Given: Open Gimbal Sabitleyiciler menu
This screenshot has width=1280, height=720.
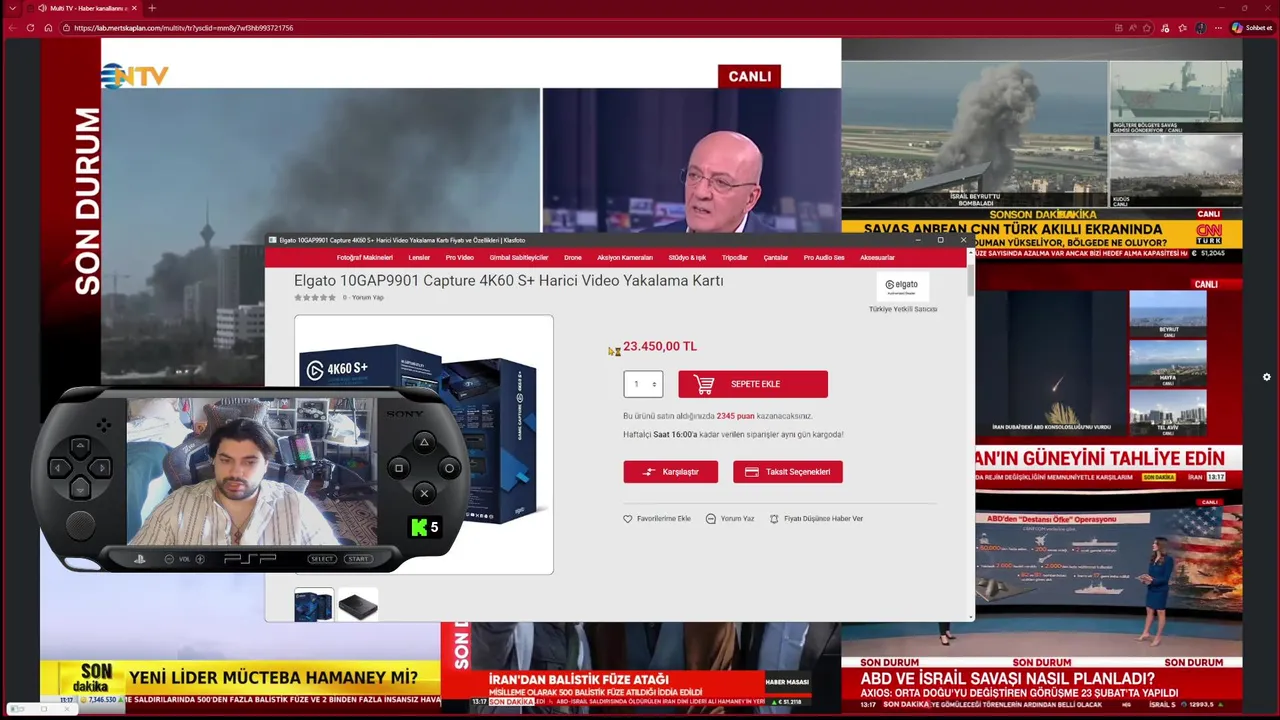Looking at the screenshot, I should point(519,258).
